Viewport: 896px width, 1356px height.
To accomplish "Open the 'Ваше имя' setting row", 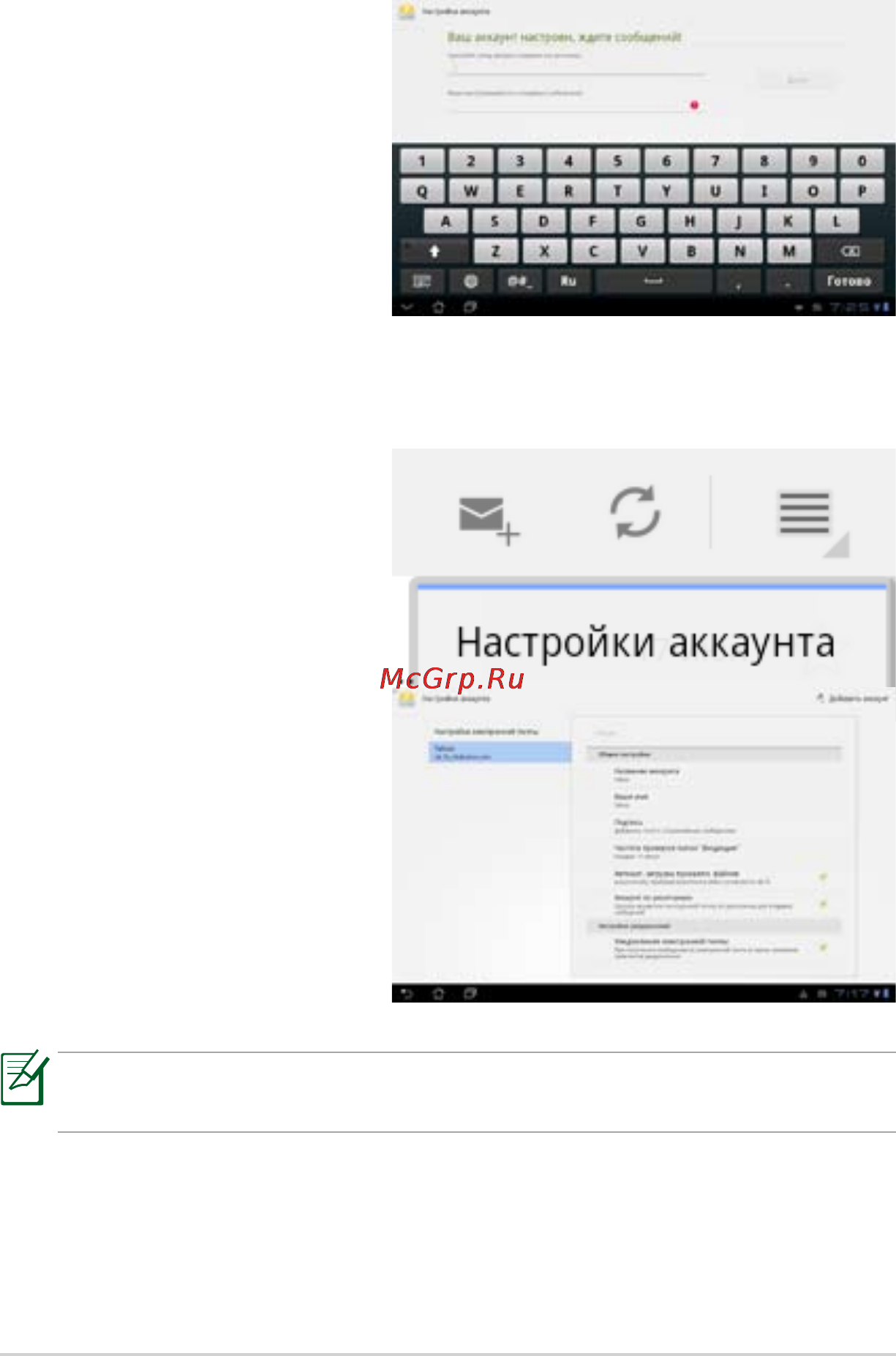I will point(714,800).
